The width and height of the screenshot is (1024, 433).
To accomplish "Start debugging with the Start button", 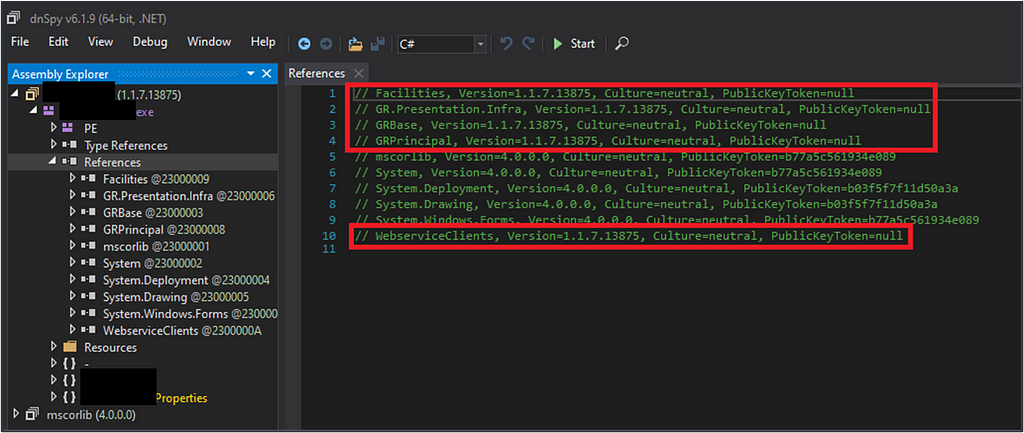I will 573,44.
